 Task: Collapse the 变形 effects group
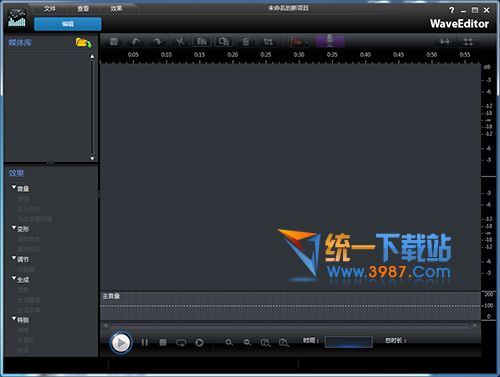pos(14,228)
